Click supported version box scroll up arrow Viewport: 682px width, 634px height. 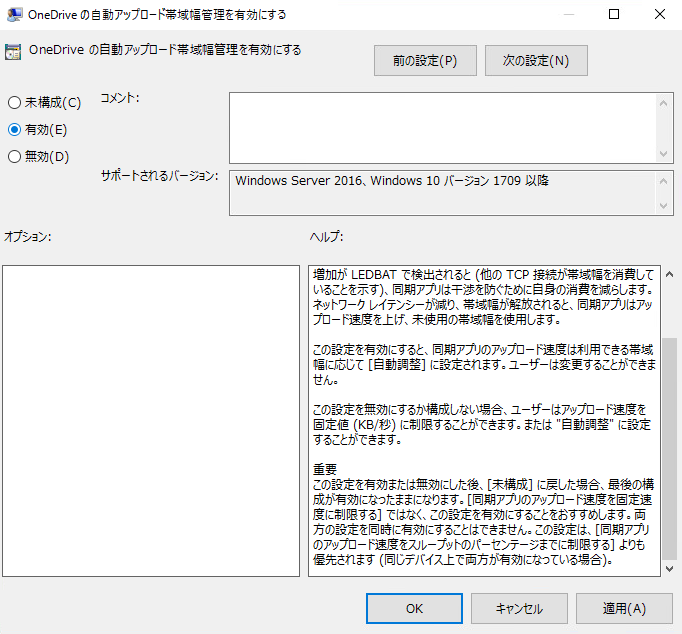(x=663, y=181)
